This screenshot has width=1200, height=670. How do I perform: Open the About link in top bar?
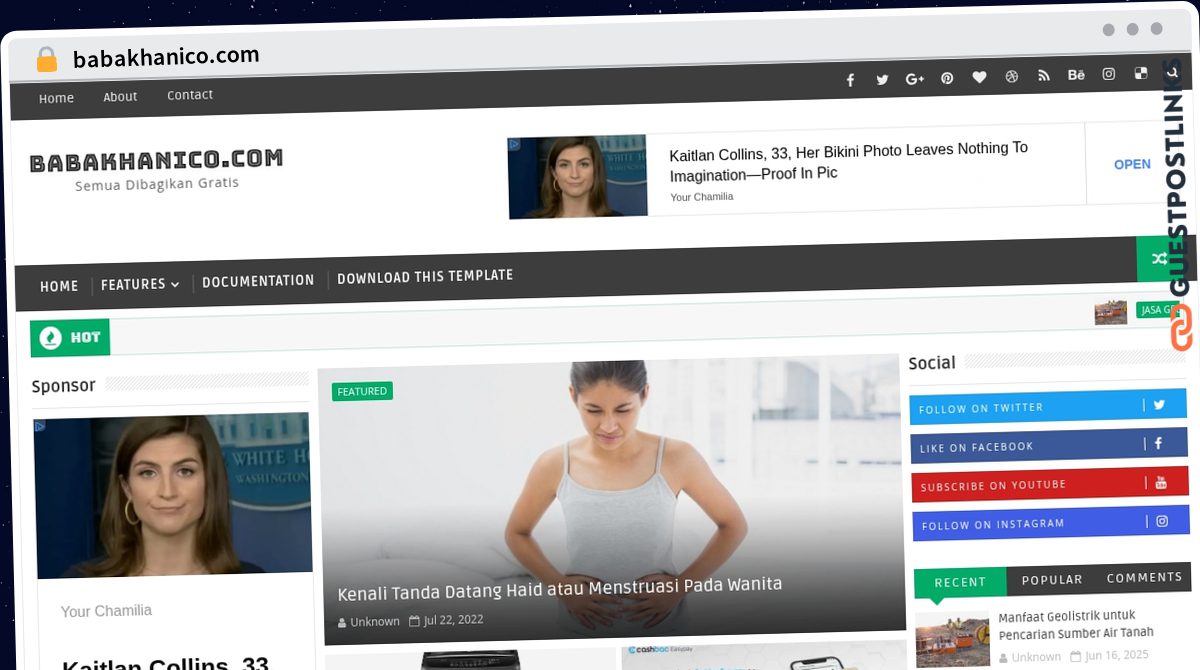coord(120,97)
